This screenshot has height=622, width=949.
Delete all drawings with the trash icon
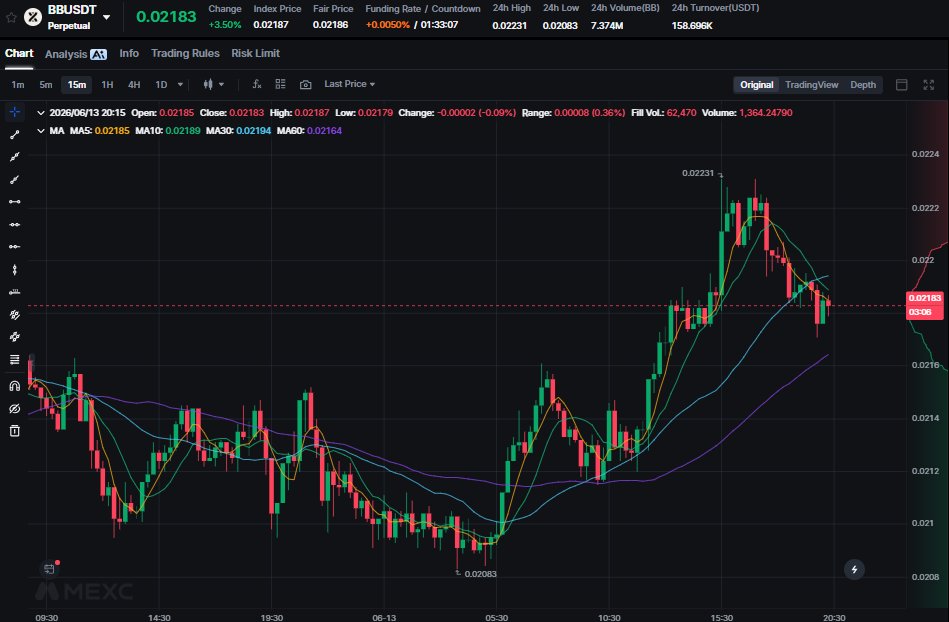click(15, 431)
